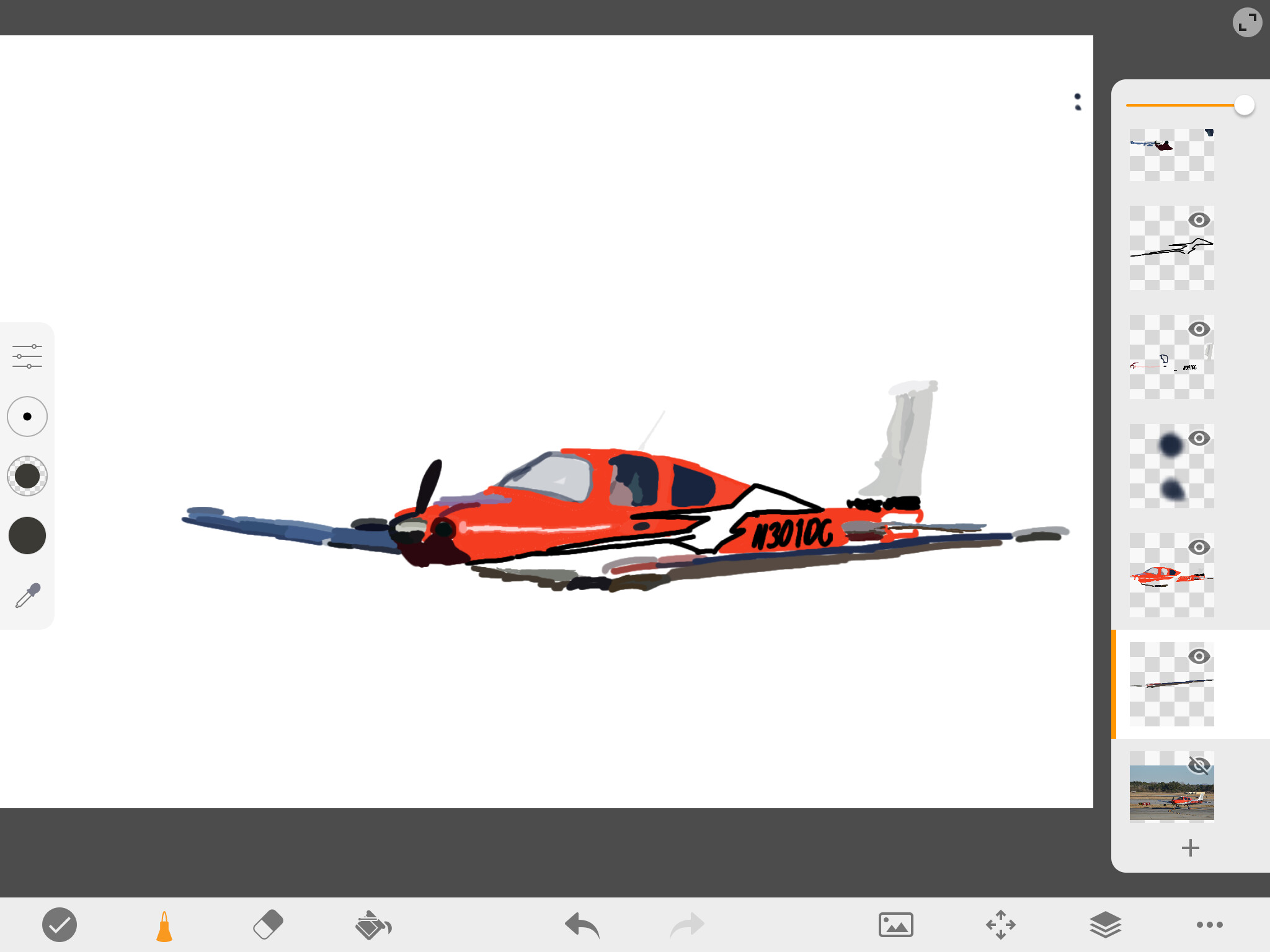The image size is (1270, 952).
Task: Hide the red airplane body layer
Action: coord(1199,547)
